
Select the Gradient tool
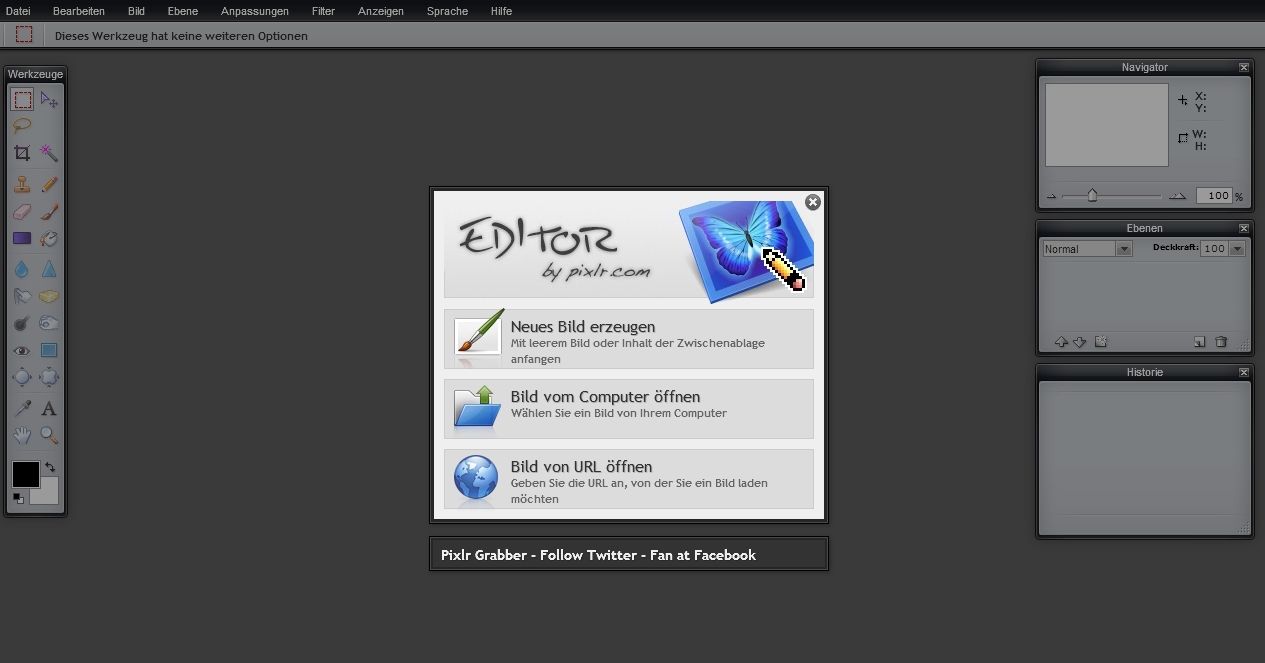click(22, 239)
